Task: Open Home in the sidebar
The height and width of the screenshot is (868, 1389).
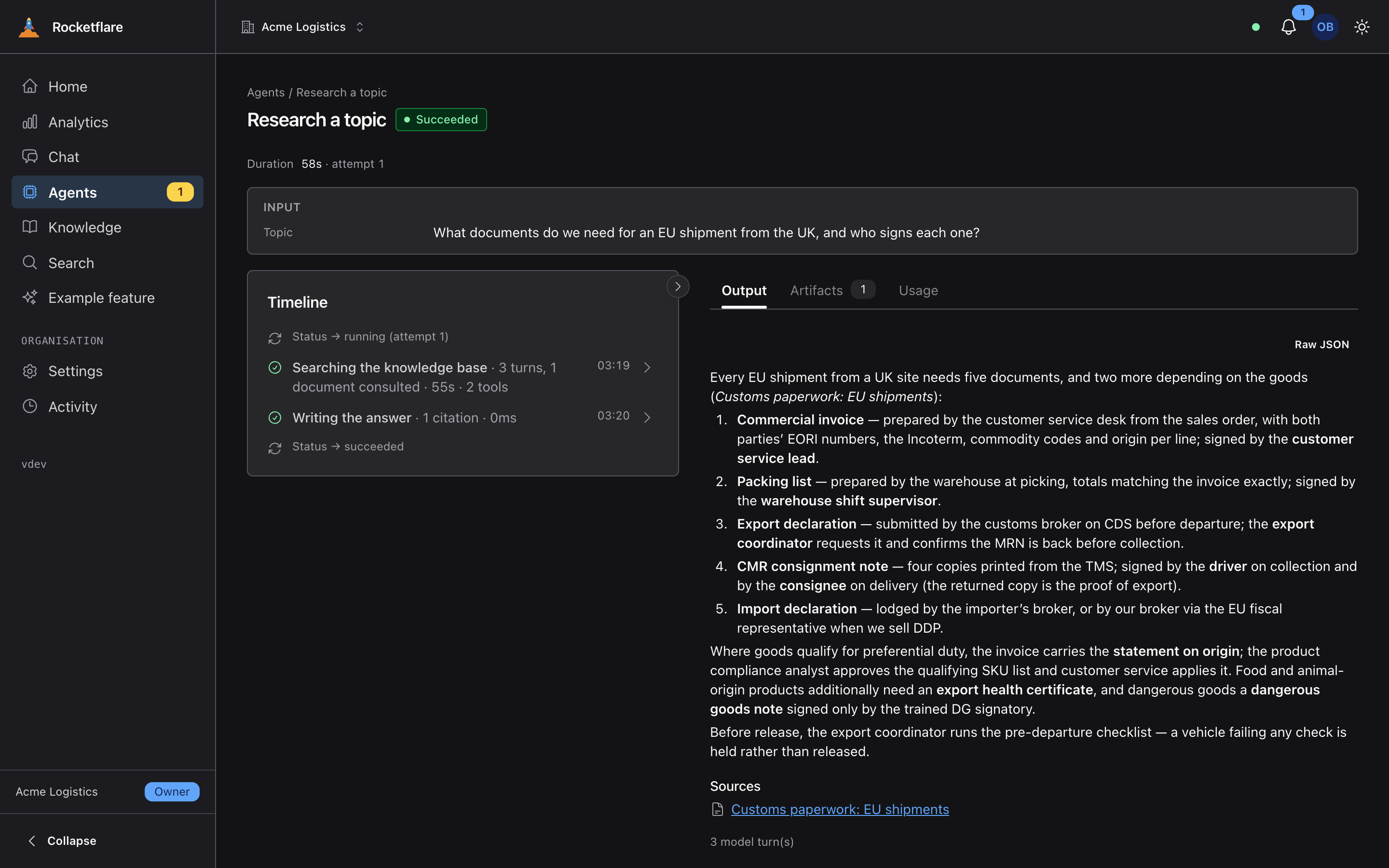Action: pyautogui.click(x=108, y=86)
